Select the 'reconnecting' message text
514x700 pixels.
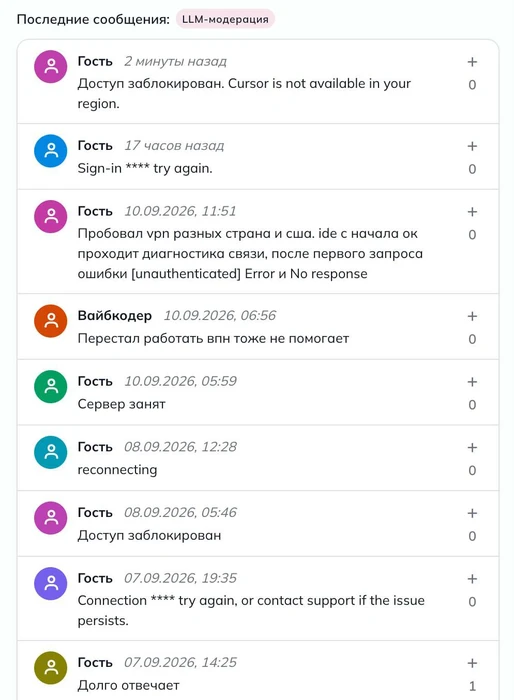coord(117,470)
